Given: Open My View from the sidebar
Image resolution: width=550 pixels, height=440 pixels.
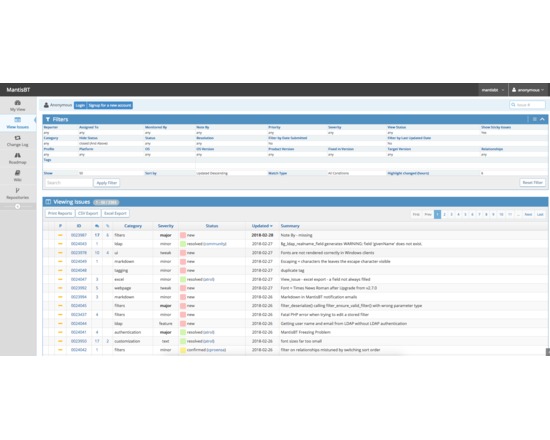Looking at the screenshot, I should (x=18, y=105).
